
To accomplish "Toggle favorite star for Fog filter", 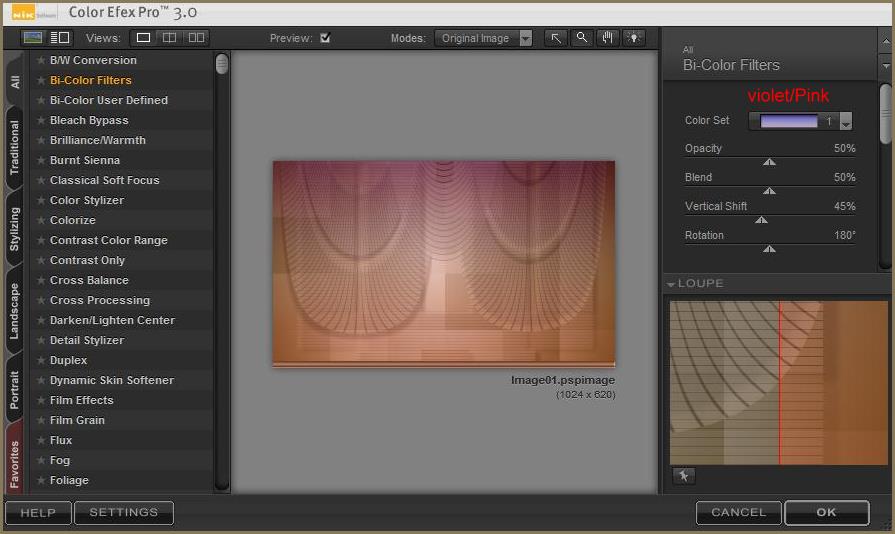I will pyautogui.click(x=41, y=460).
